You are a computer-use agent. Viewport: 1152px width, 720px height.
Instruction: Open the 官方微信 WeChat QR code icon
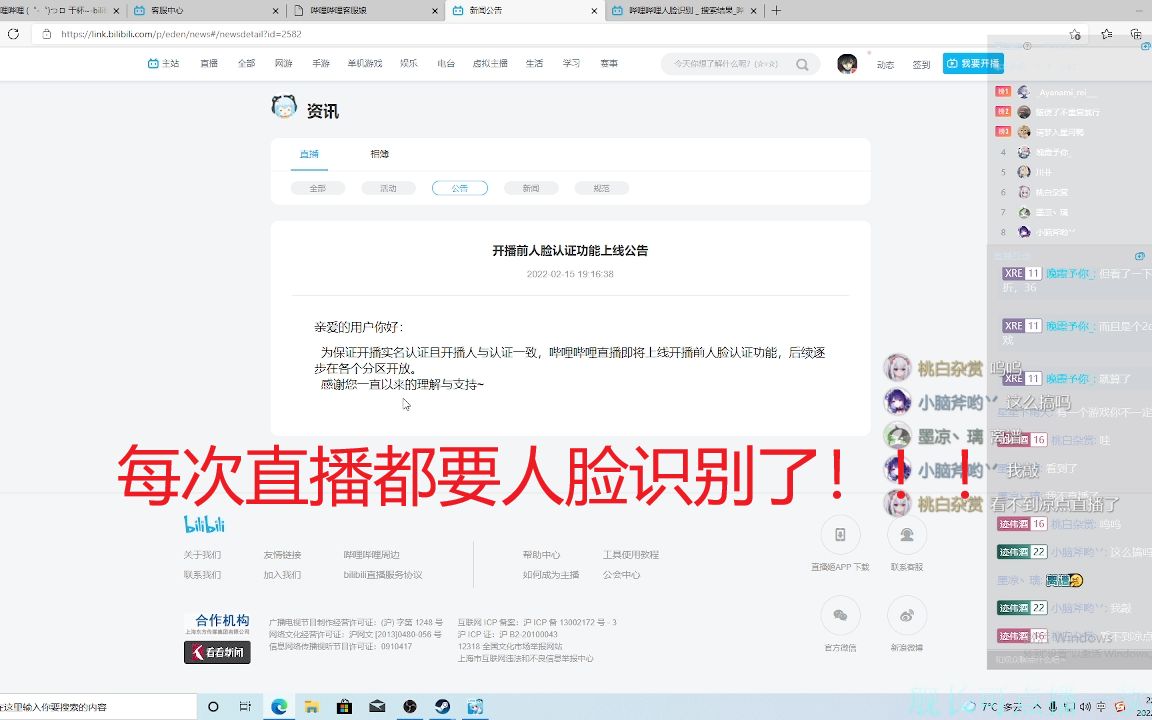coord(840,616)
